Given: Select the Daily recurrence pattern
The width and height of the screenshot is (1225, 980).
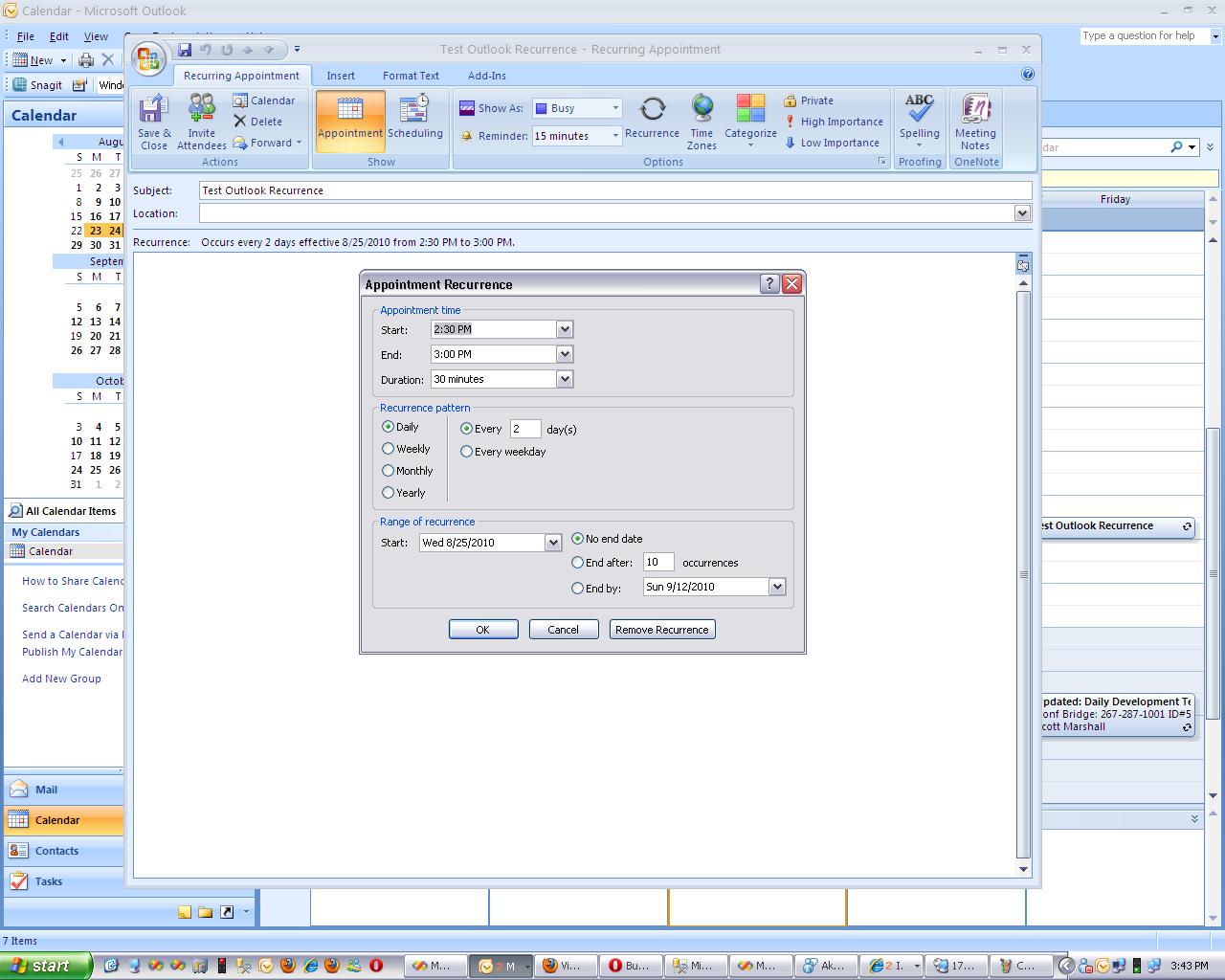Looking at the screenshot, I should click(x=401, y=427).
